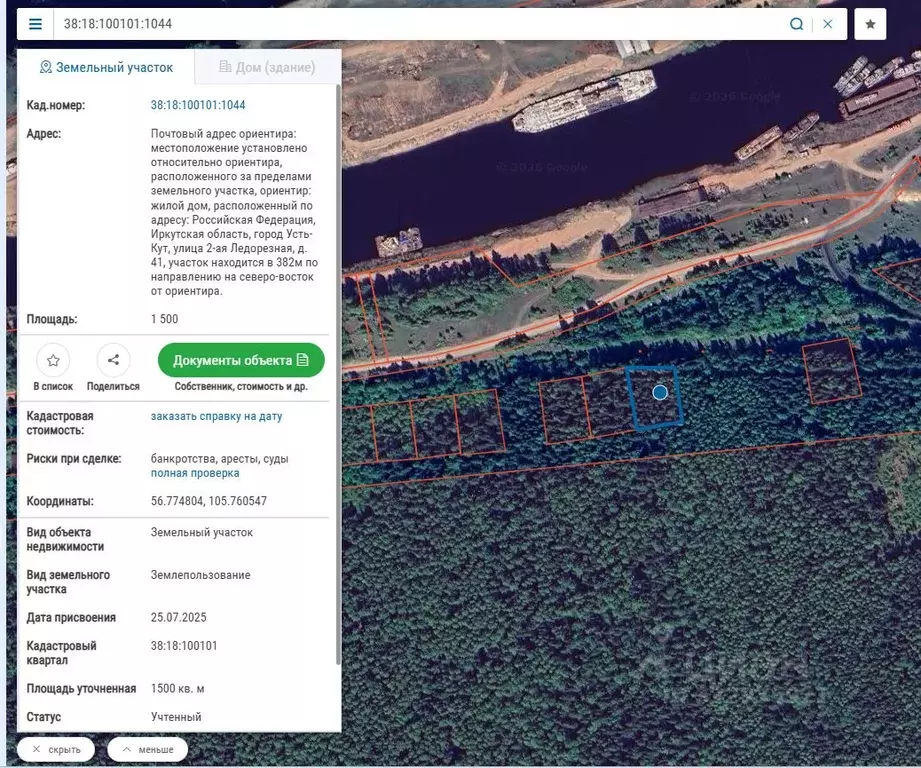Click the search magnifier icon
This screenshot has width=921, height=768.
[x=796, y=24]
